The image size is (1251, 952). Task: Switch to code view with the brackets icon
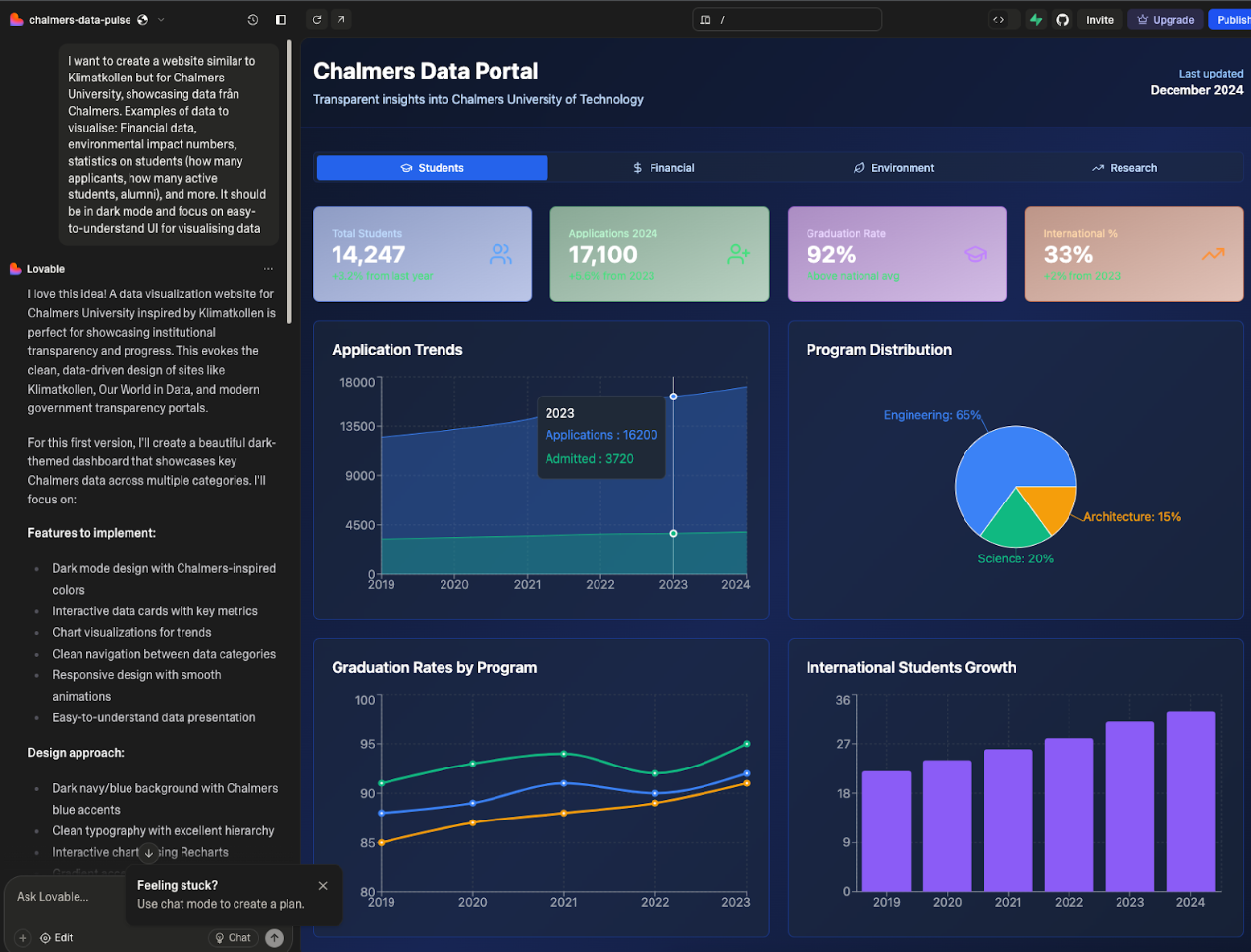999,20
